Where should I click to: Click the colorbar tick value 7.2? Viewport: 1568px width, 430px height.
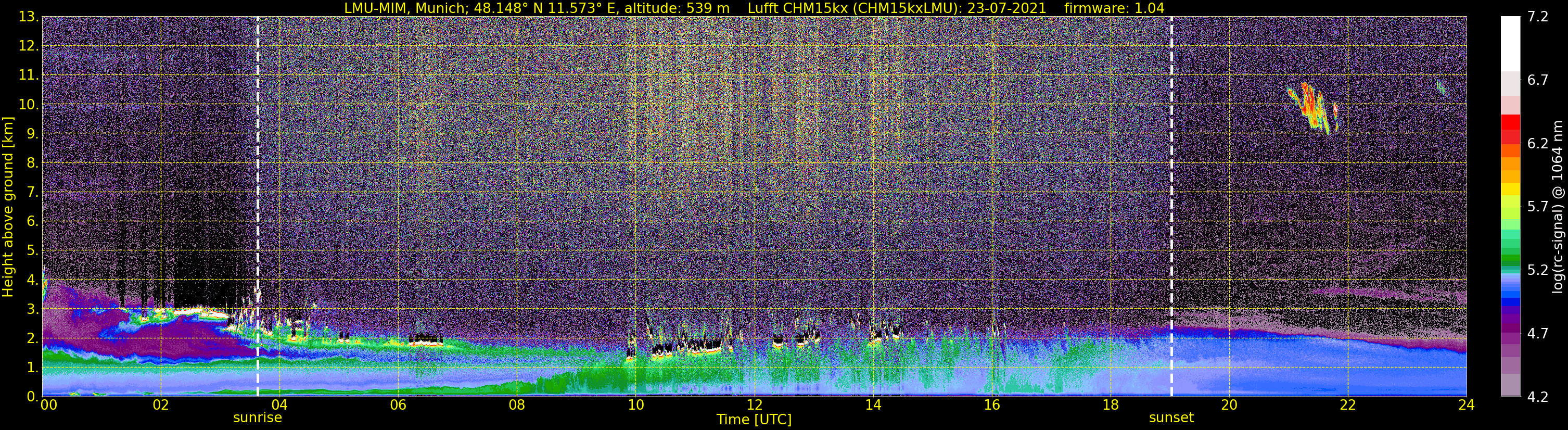tap(1538, 17)
